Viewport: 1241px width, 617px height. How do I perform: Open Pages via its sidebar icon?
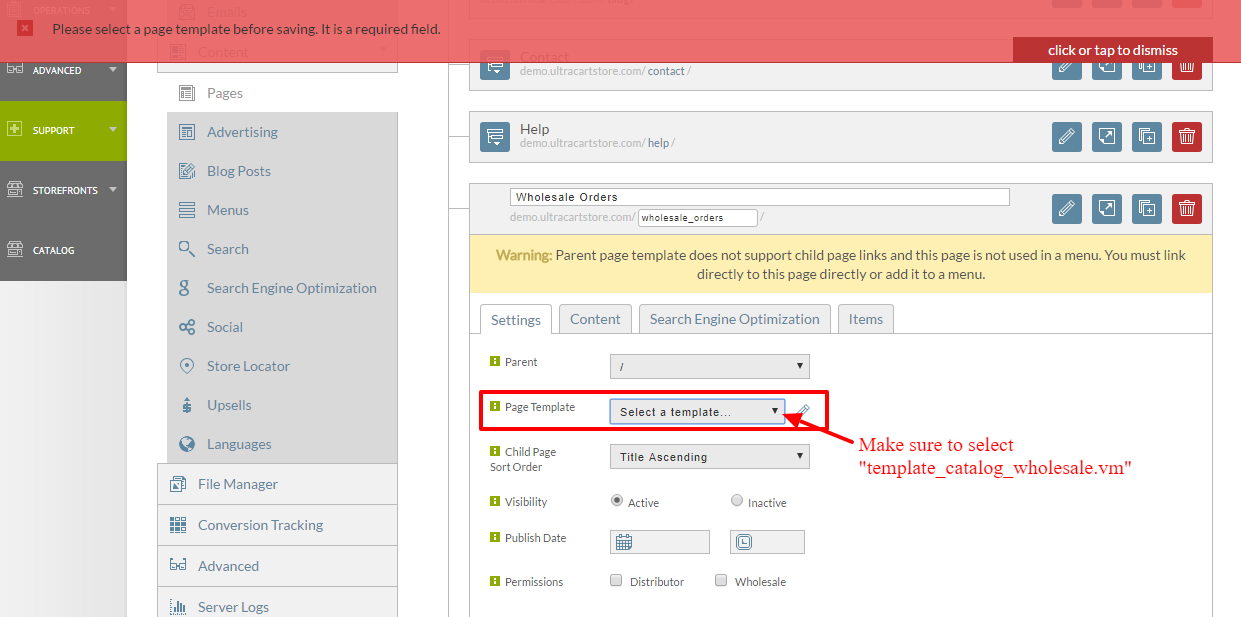pyautogui.click(x=186, y=93)
